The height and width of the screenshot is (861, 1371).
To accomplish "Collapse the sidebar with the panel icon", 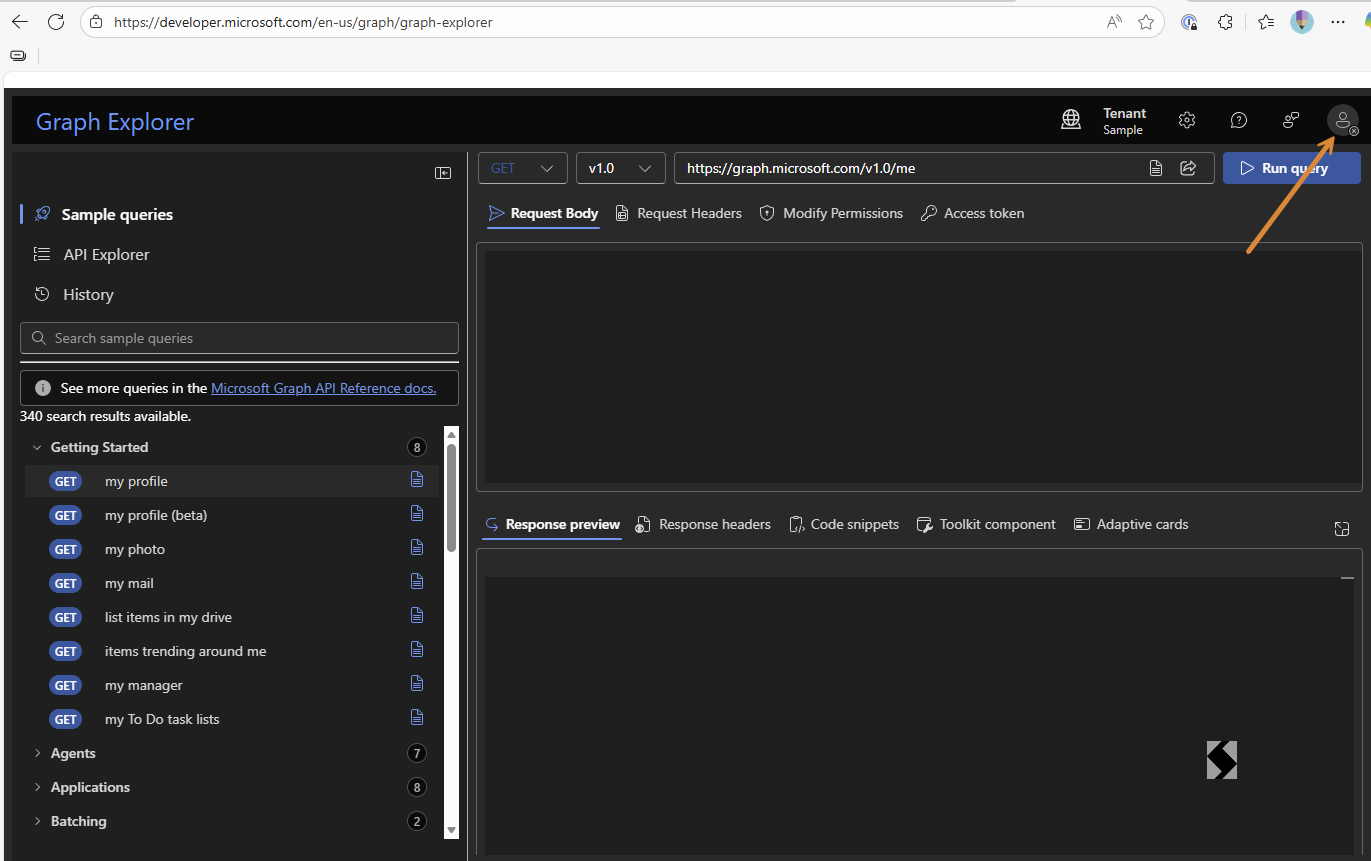I will point(443,173).
